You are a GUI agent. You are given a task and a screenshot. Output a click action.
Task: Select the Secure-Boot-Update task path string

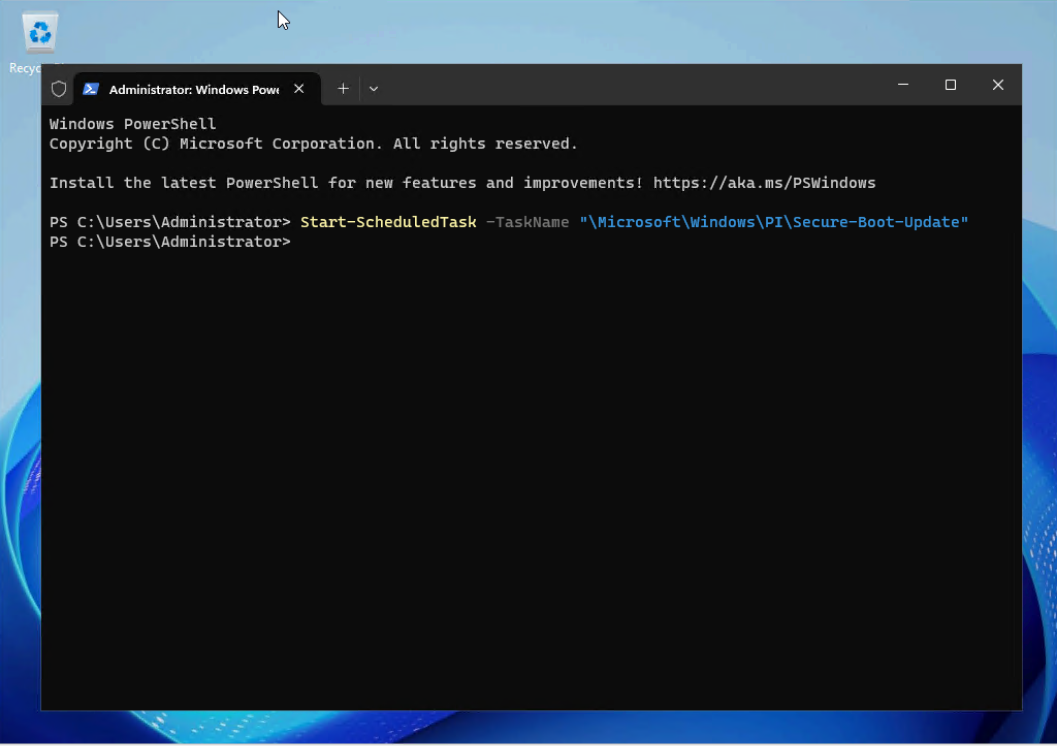point(773,221)
